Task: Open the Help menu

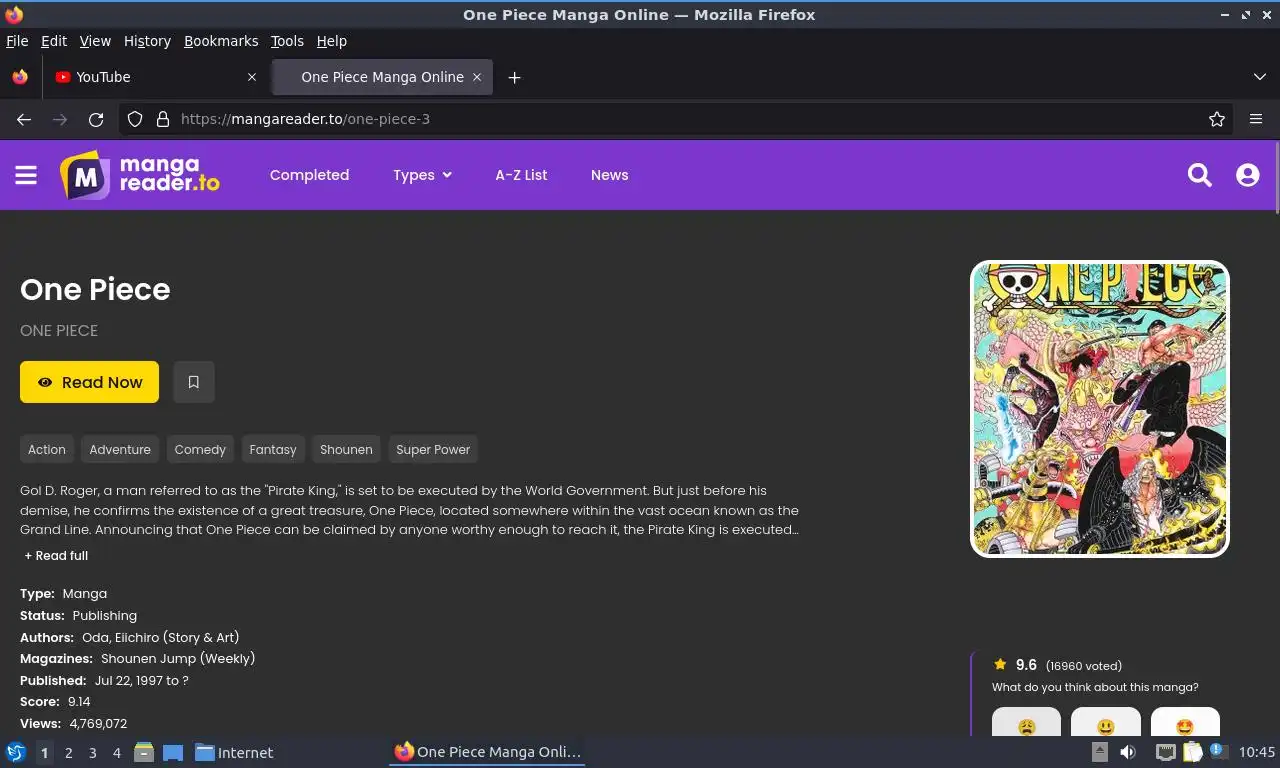Action: click(x=332, y=41)
